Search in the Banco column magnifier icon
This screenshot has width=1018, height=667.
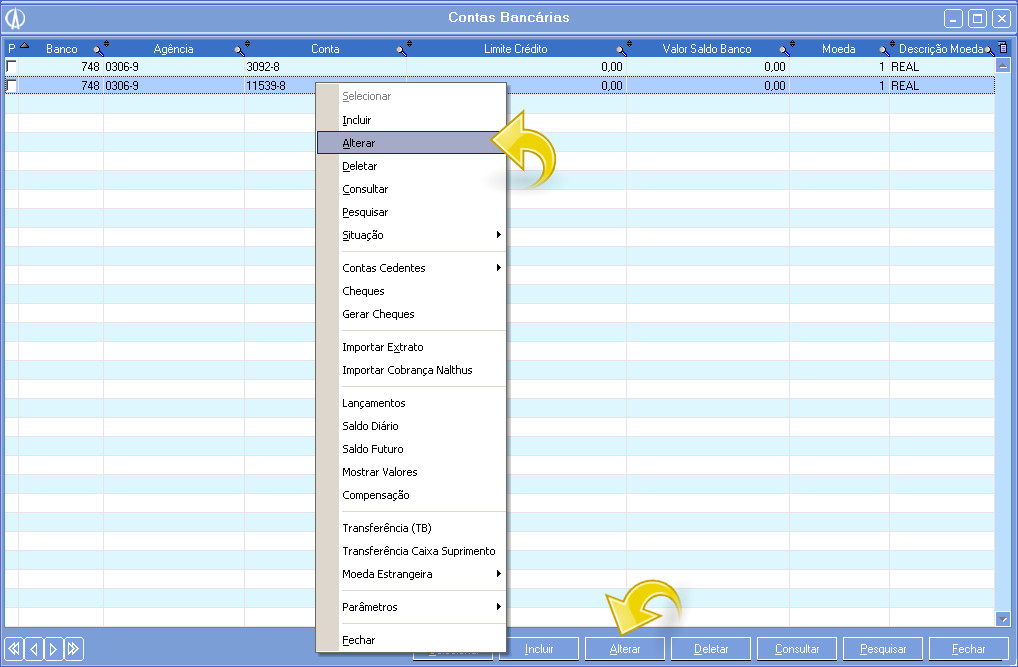click(x=98, y=50)
